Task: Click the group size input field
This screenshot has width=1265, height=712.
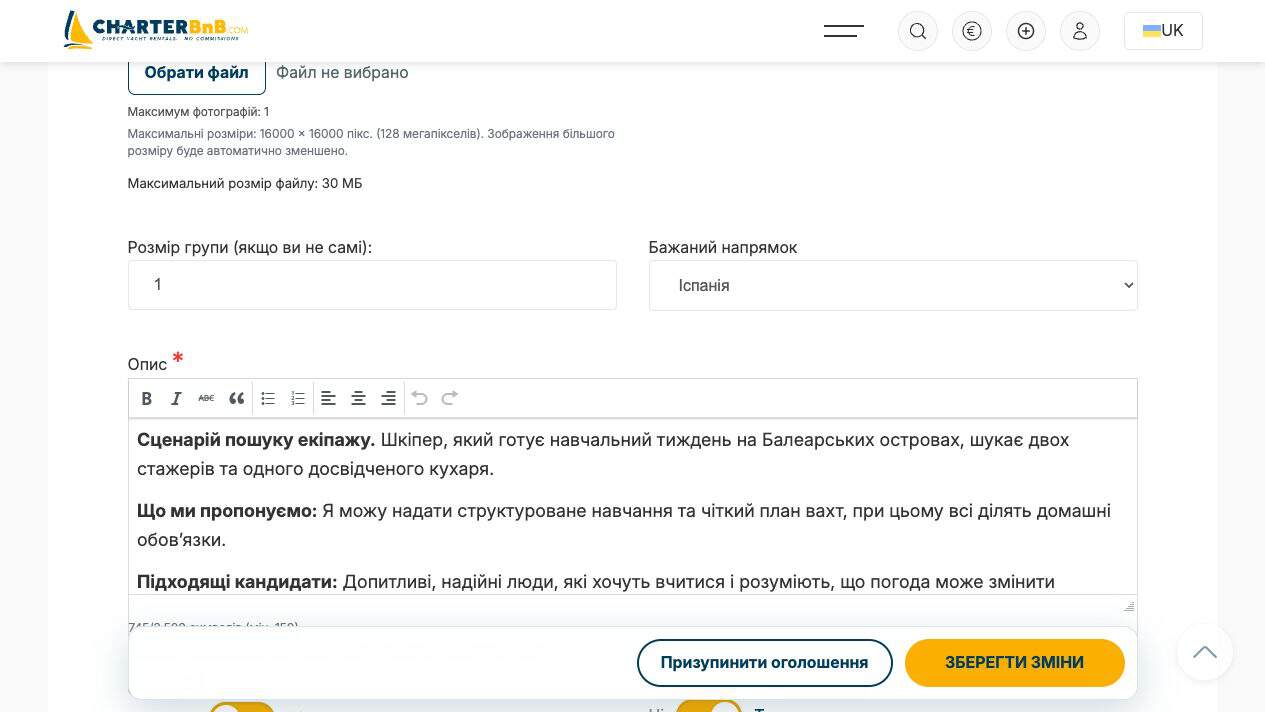Action: (x=372, y=285)
